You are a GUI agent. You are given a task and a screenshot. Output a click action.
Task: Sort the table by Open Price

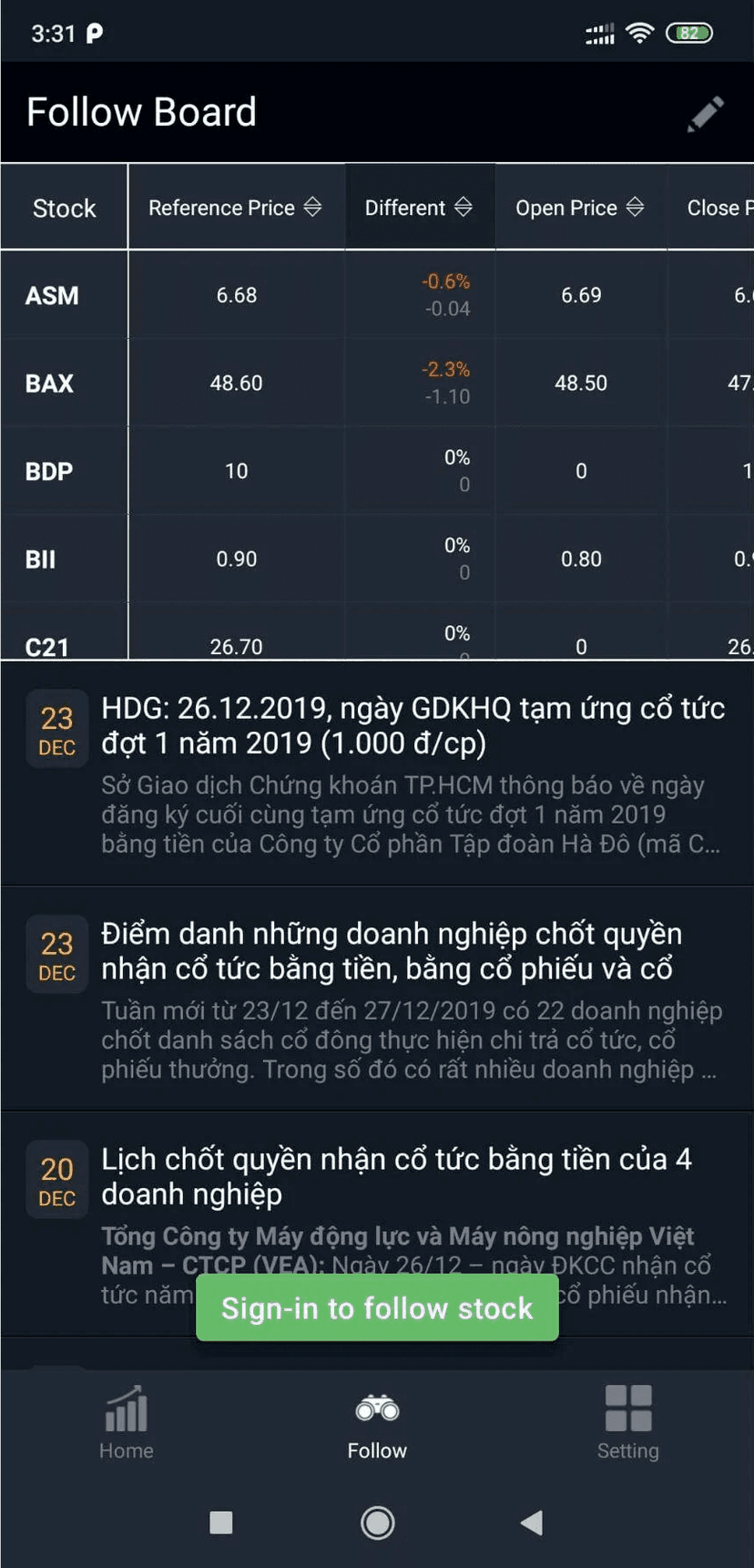pos(579,207)
